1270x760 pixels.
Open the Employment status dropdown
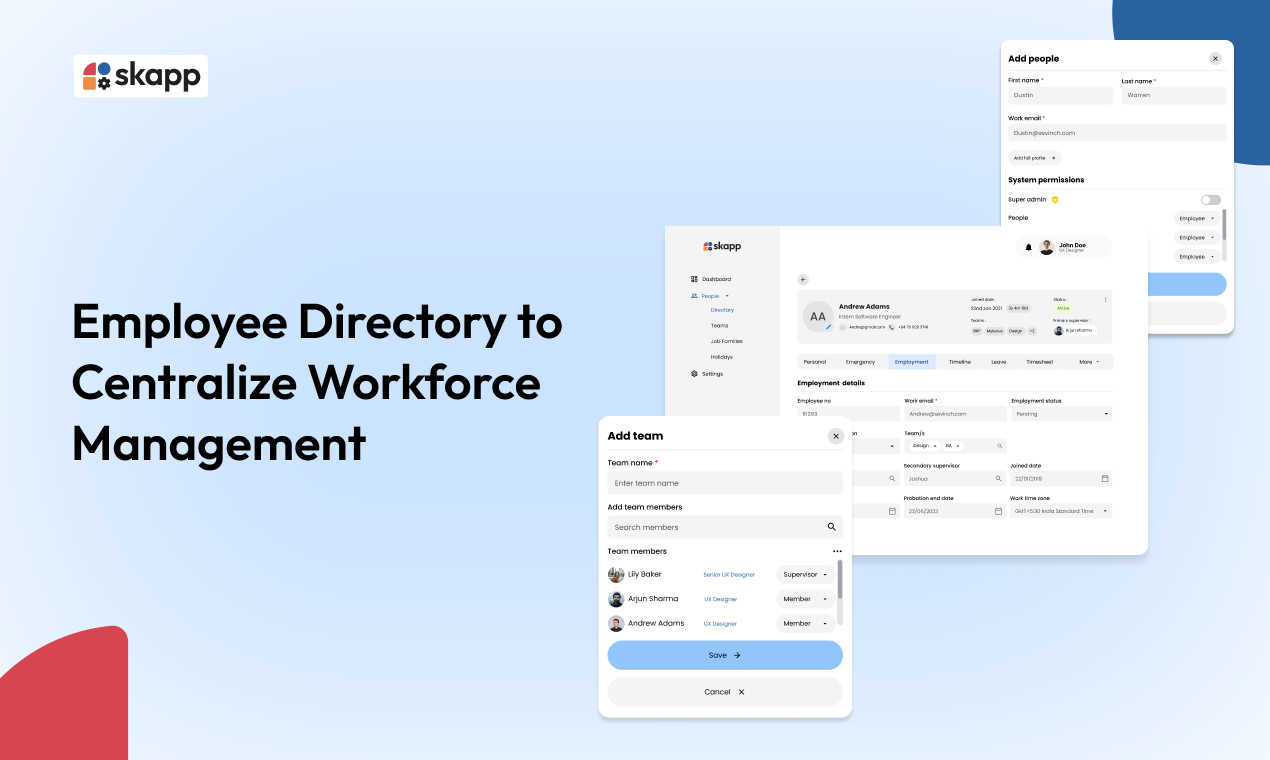(1061, 414)
